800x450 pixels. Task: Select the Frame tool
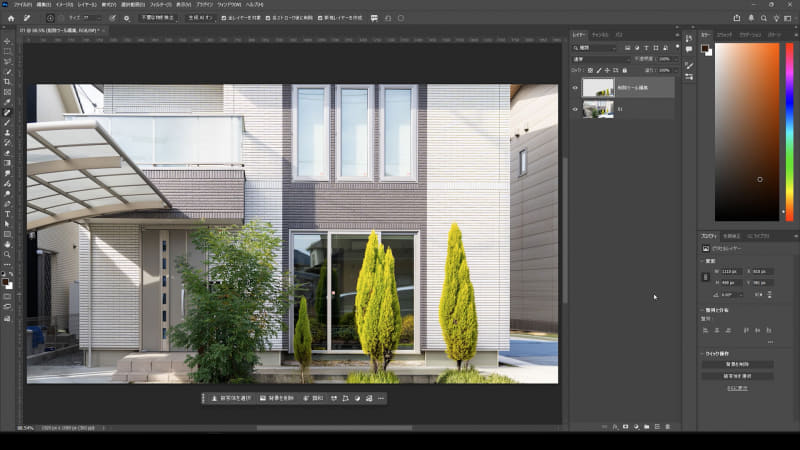click(7, 92)
